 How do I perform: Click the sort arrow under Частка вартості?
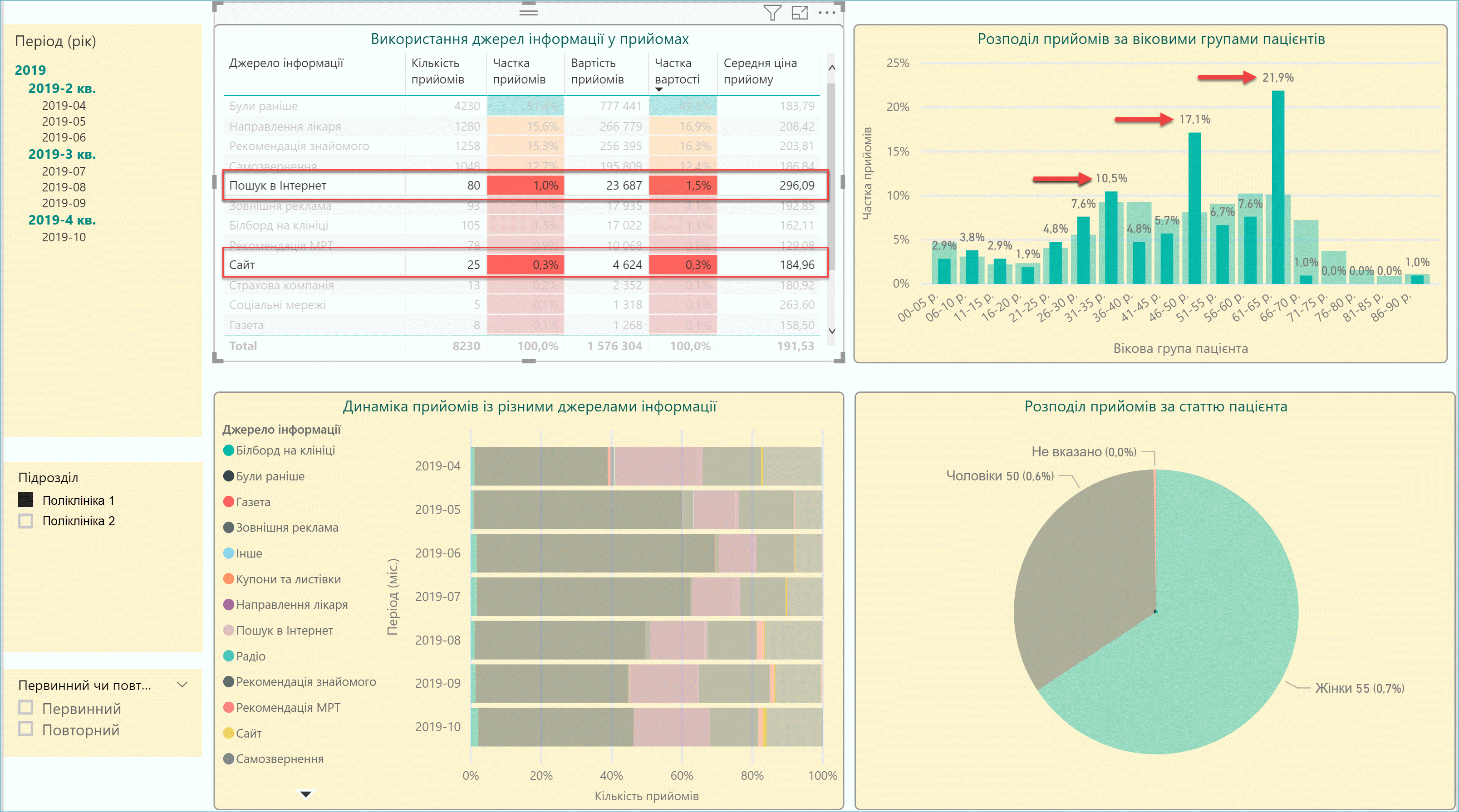coord(658,89)
